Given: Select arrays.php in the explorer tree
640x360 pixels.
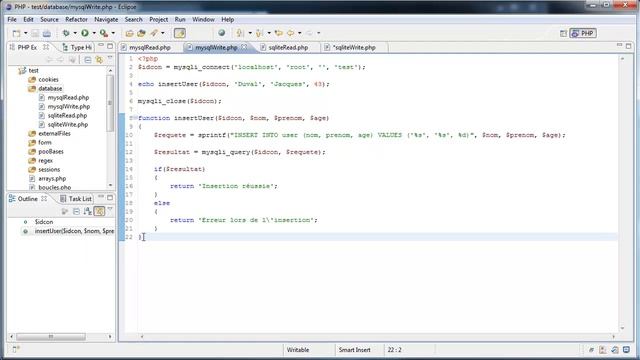Looking at the screenshot, I should [52, 178].
